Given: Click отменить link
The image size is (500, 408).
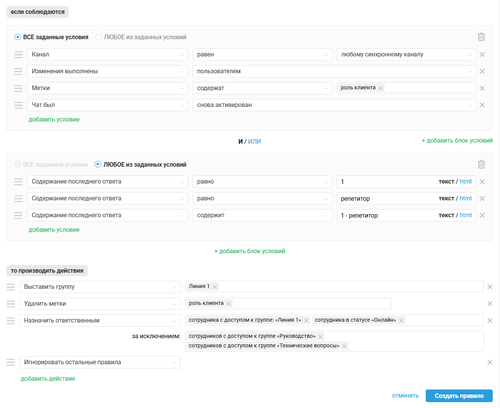Looking at the screenshot, I should coord(405,396).
